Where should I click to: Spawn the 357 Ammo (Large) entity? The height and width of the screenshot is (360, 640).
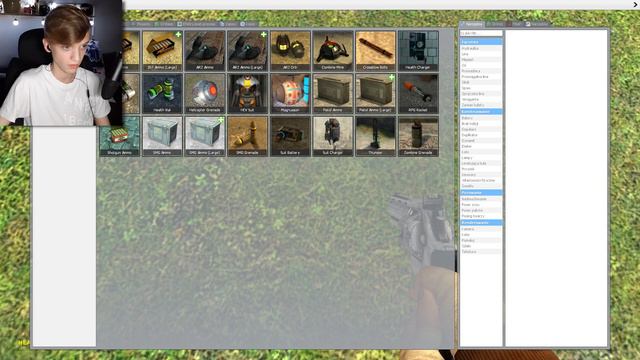pyautogui.click(x=162, y=51)
